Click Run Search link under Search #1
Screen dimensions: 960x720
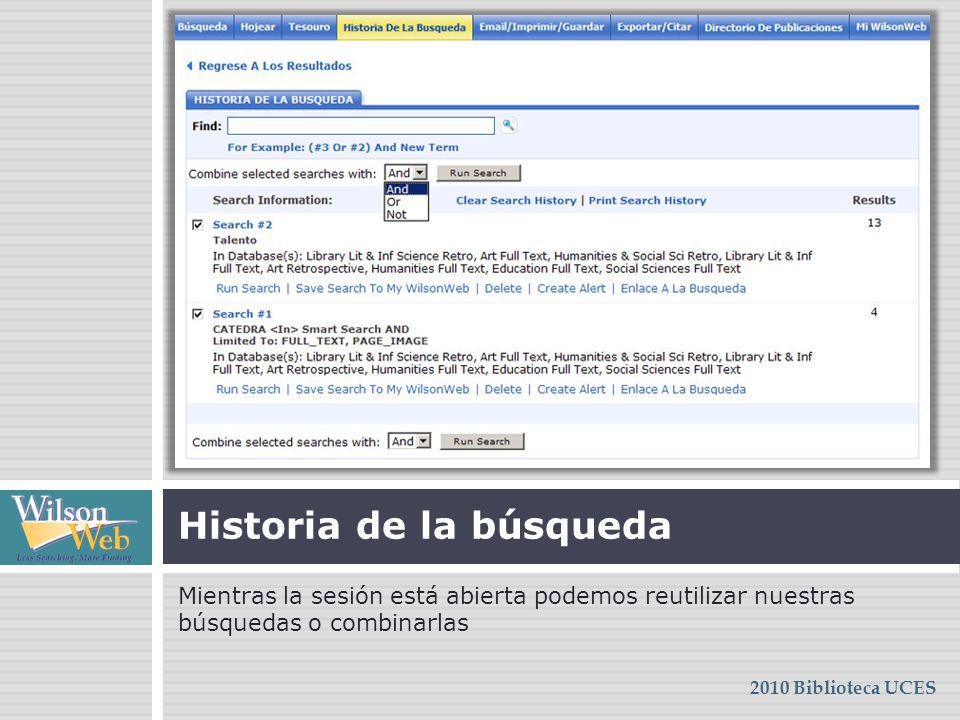pos(248,389)
